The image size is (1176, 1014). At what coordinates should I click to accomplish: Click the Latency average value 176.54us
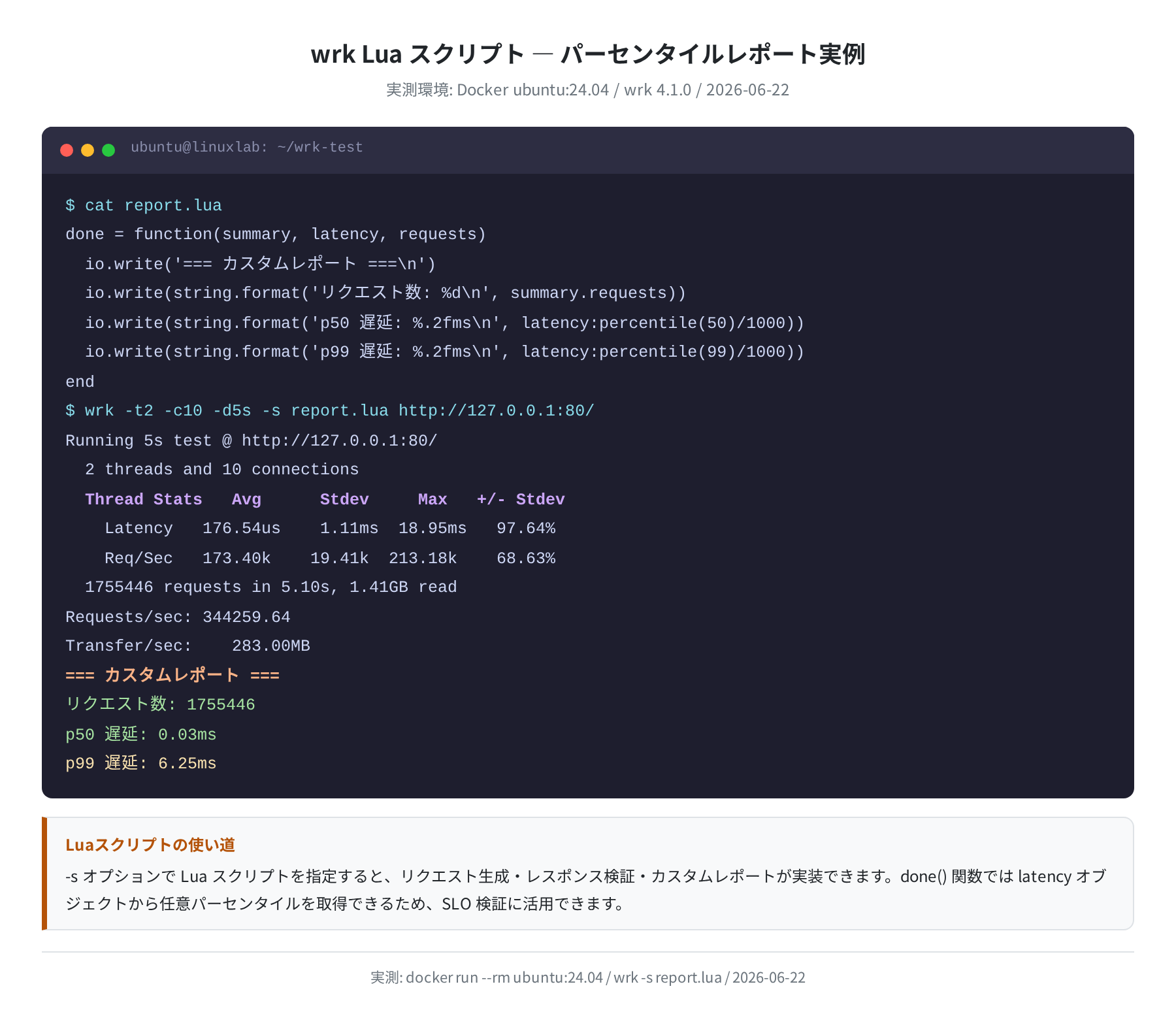click(242, 529)
